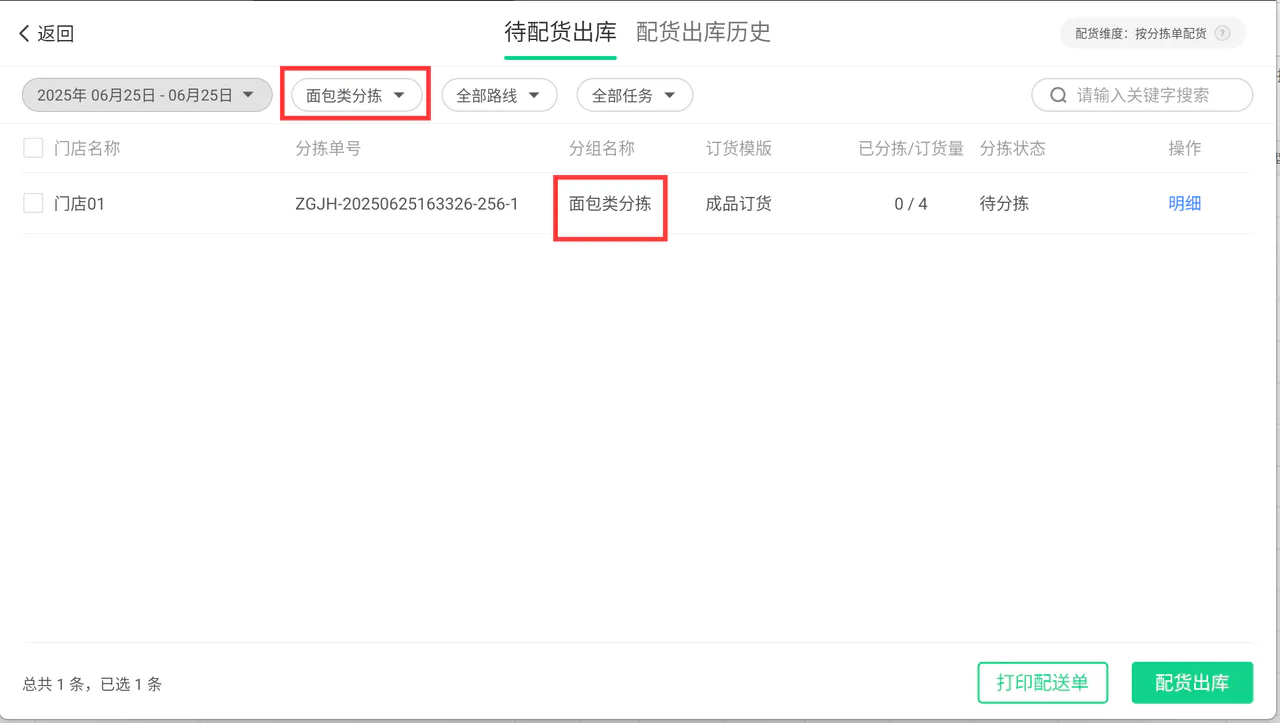Open the date range dropdown 06月25日 - 06月25日
The image size is (1280, 723).
[147, 95]
